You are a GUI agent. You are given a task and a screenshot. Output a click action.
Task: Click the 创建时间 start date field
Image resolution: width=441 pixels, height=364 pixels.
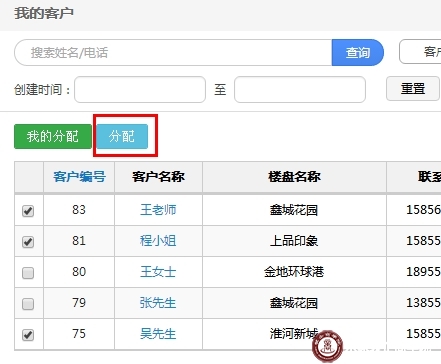click(140, 89)
